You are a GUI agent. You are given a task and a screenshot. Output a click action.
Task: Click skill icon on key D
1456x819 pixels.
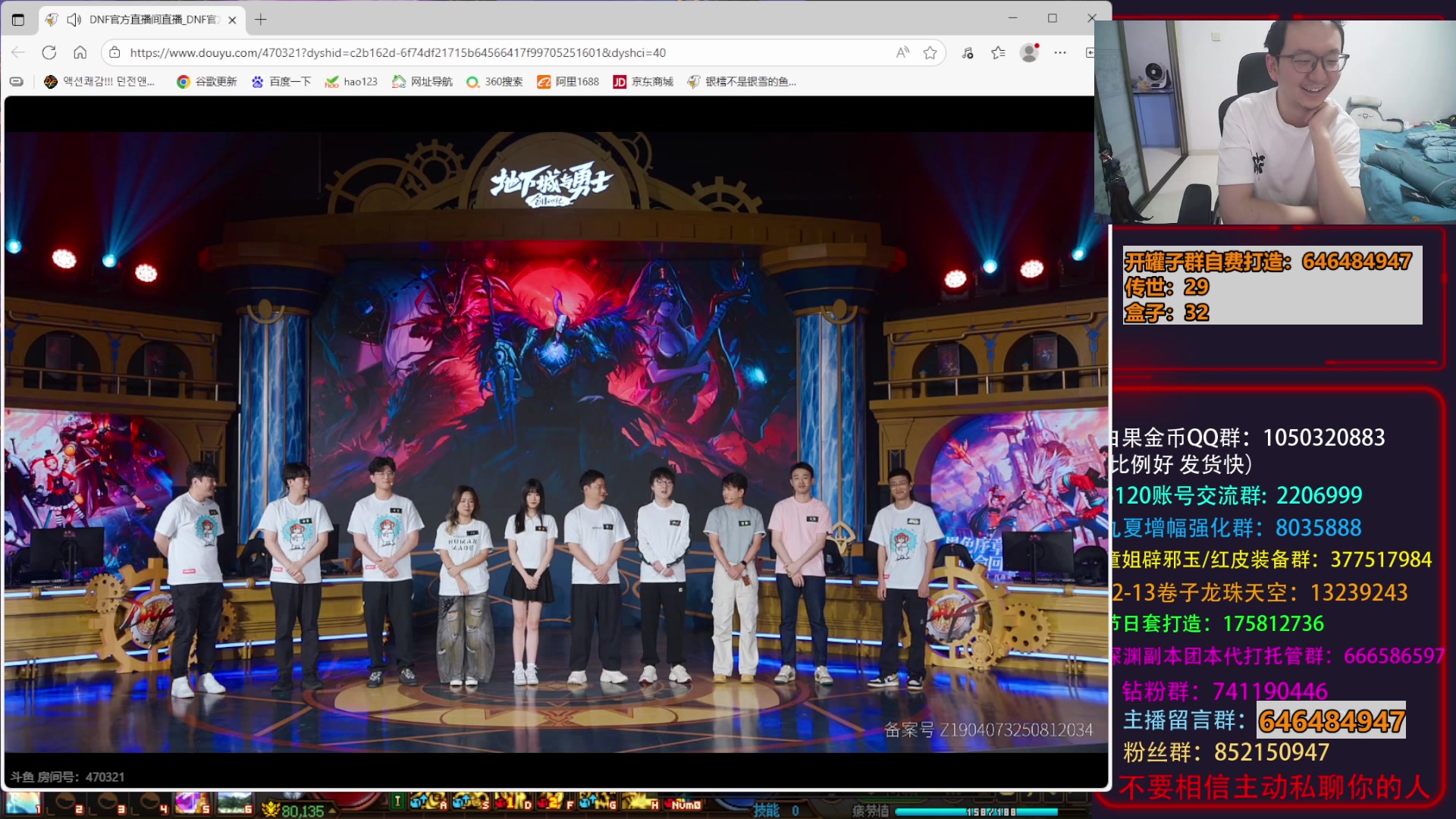513,802
